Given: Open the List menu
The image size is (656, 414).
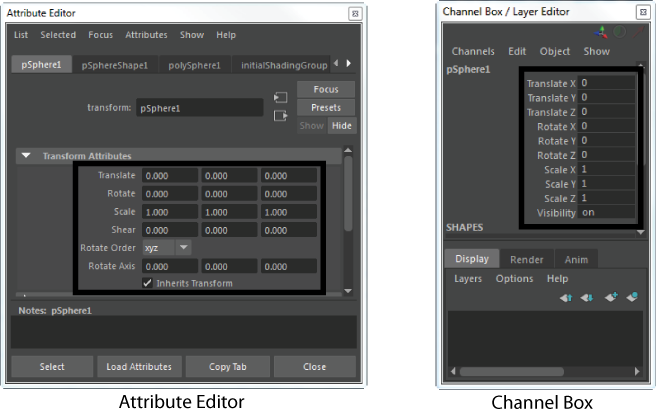Looking at the screenshot, I should pos(21,35).
